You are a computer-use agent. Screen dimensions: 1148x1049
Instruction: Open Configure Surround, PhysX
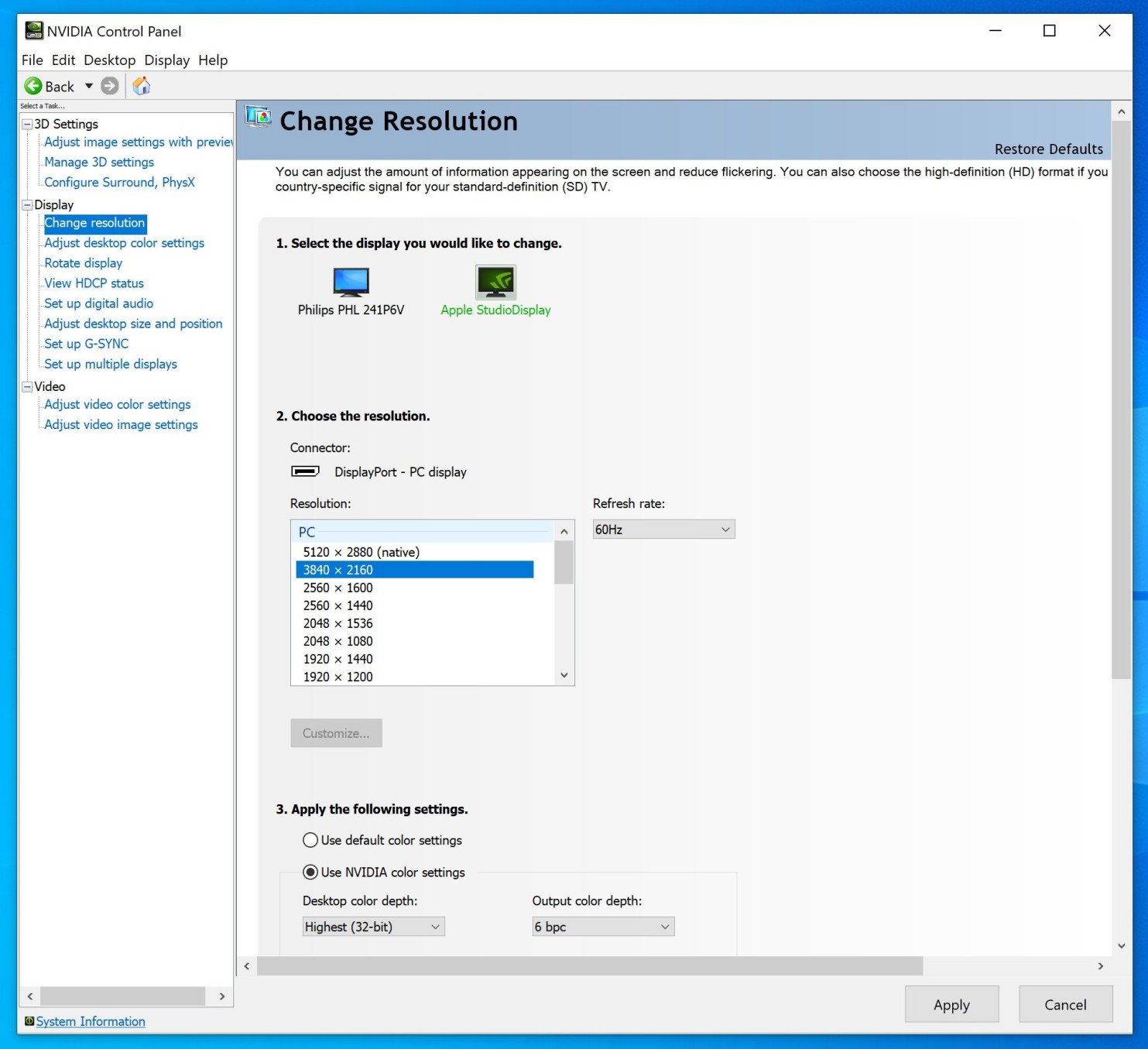[119, 183]
